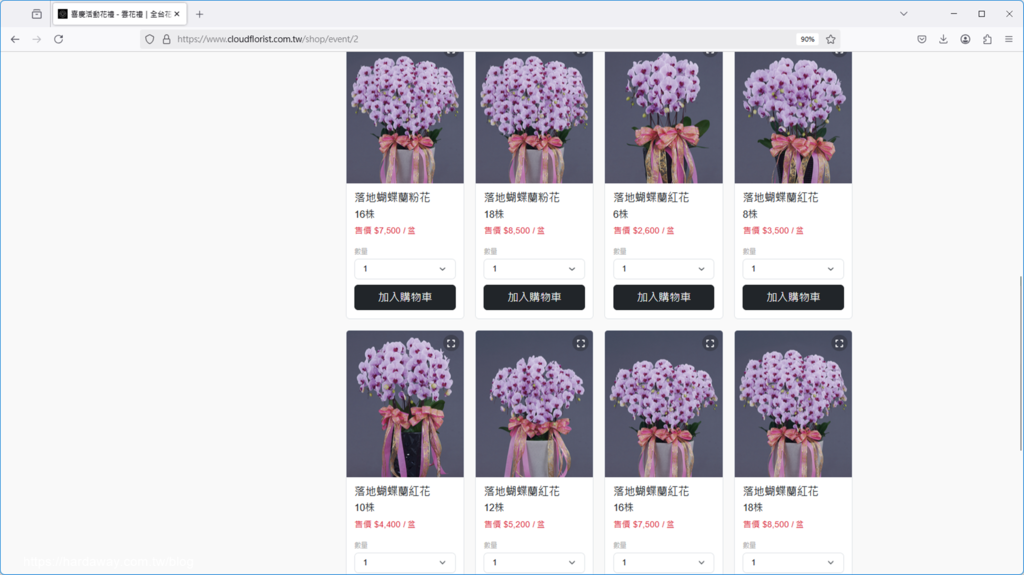Expand image of red orchid 18株
1024x575 pixels.
point(839,343)
